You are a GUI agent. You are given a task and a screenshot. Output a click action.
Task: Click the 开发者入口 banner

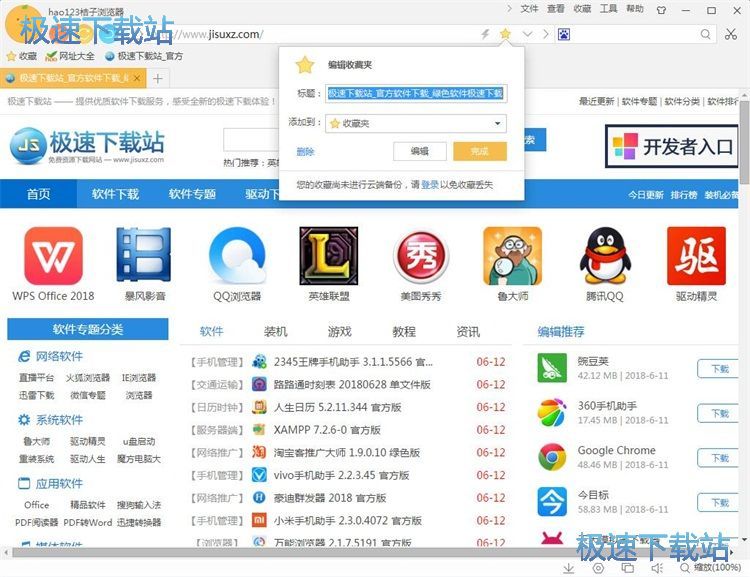coord(672,146)
